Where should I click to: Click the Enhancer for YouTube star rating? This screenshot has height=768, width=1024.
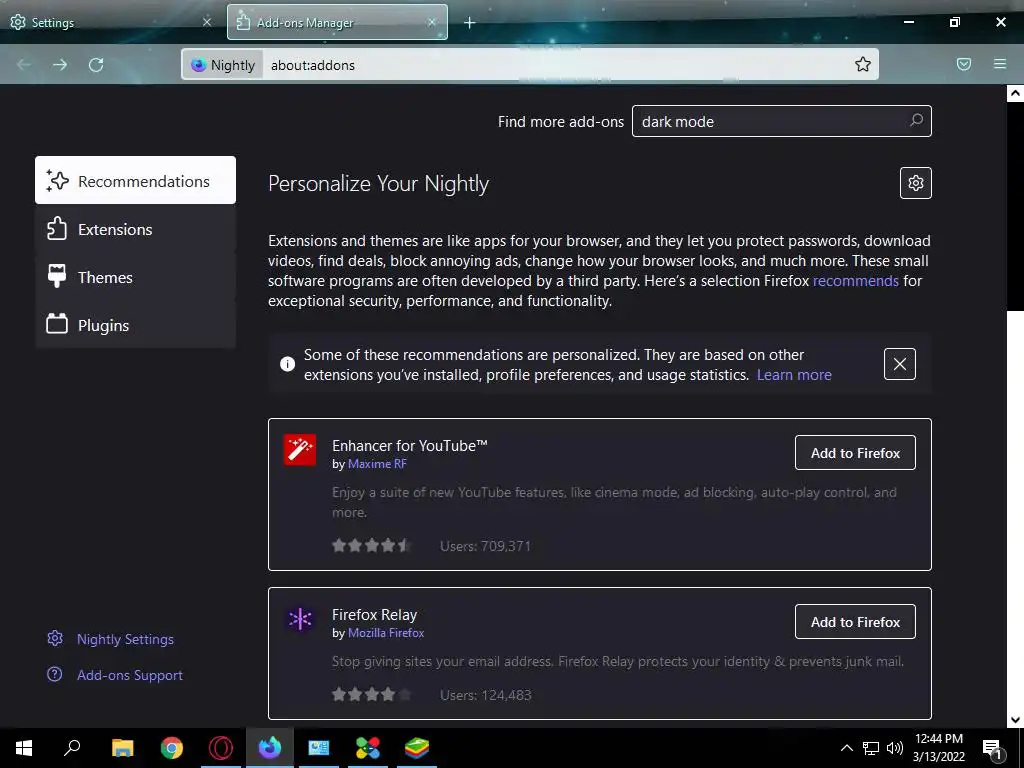pyautogui.click(x=371, y=545)
